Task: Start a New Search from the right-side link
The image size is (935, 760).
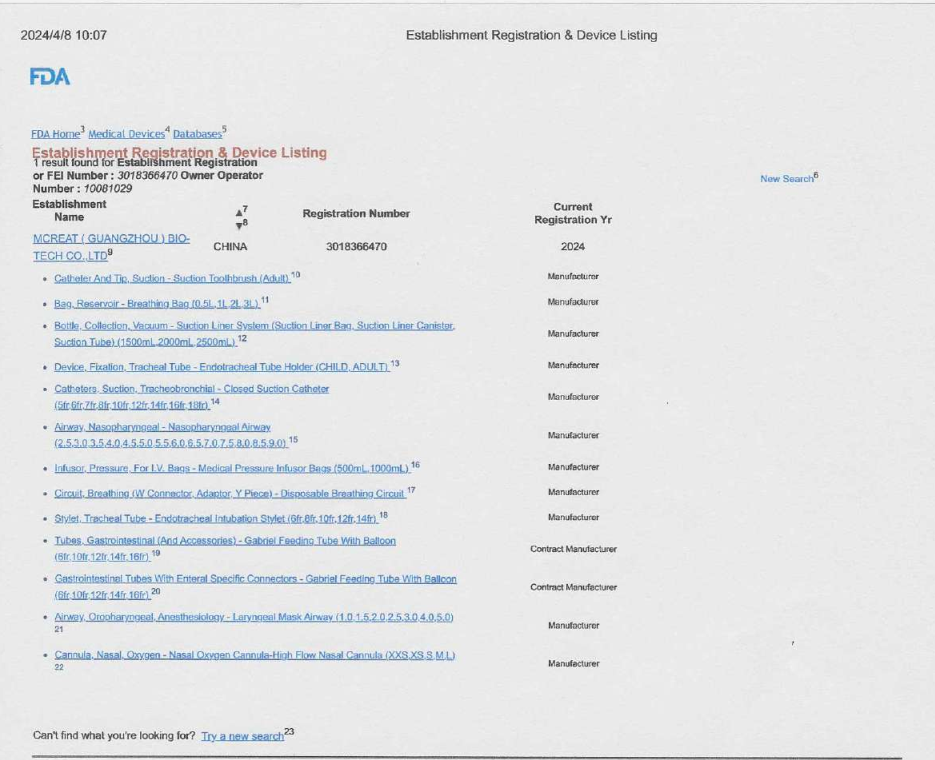Action: (x=787, y=179)
